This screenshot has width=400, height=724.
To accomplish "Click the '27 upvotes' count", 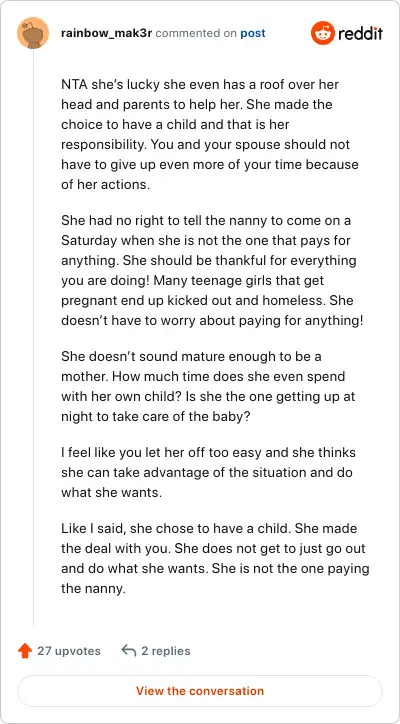I will pos(69,651).
